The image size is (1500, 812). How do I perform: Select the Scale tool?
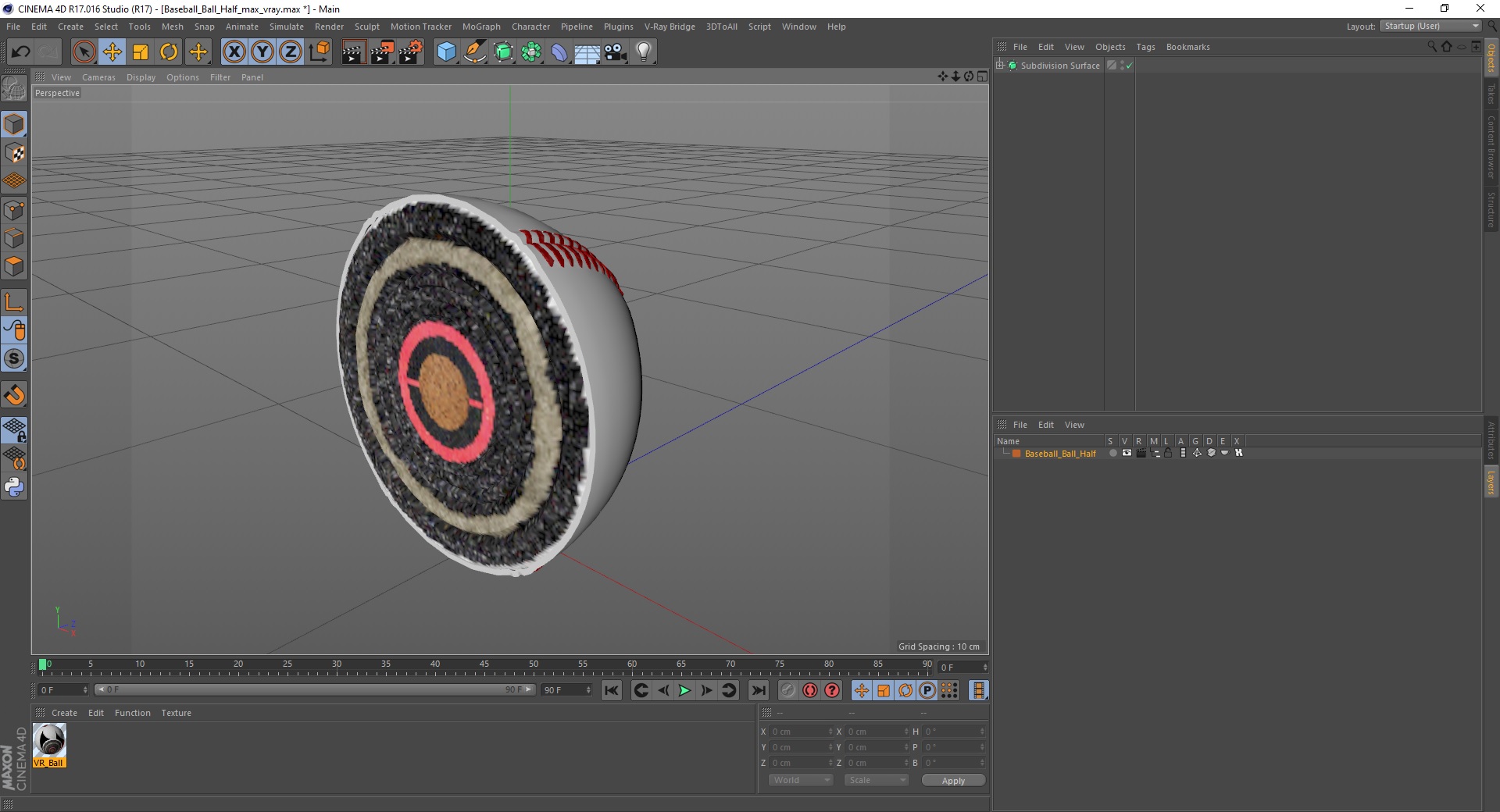pos(141,52)
